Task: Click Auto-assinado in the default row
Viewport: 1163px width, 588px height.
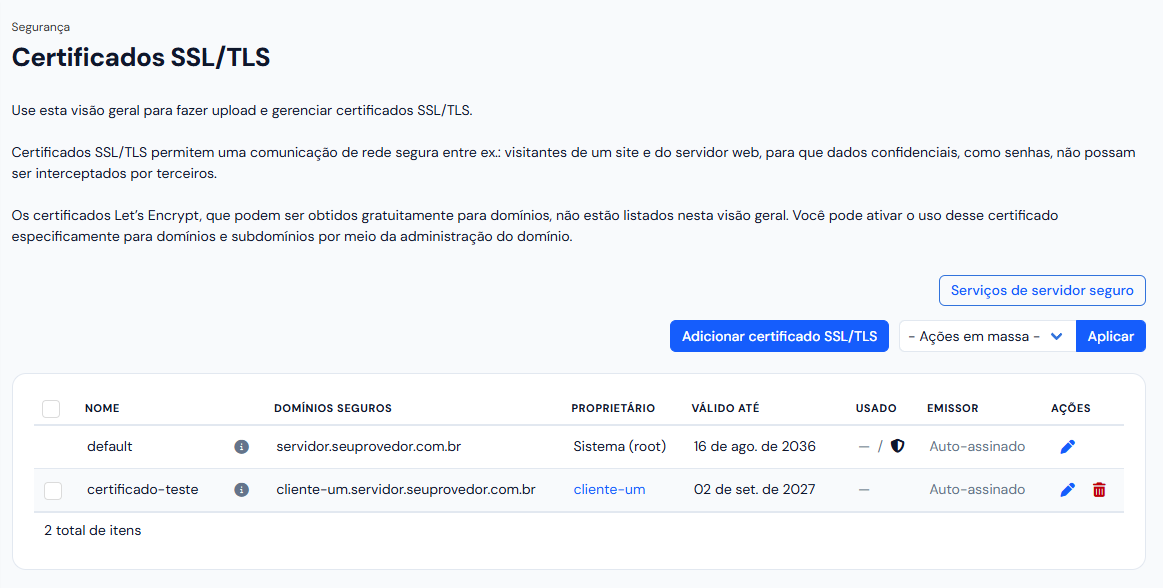Action: pos(977,446)
